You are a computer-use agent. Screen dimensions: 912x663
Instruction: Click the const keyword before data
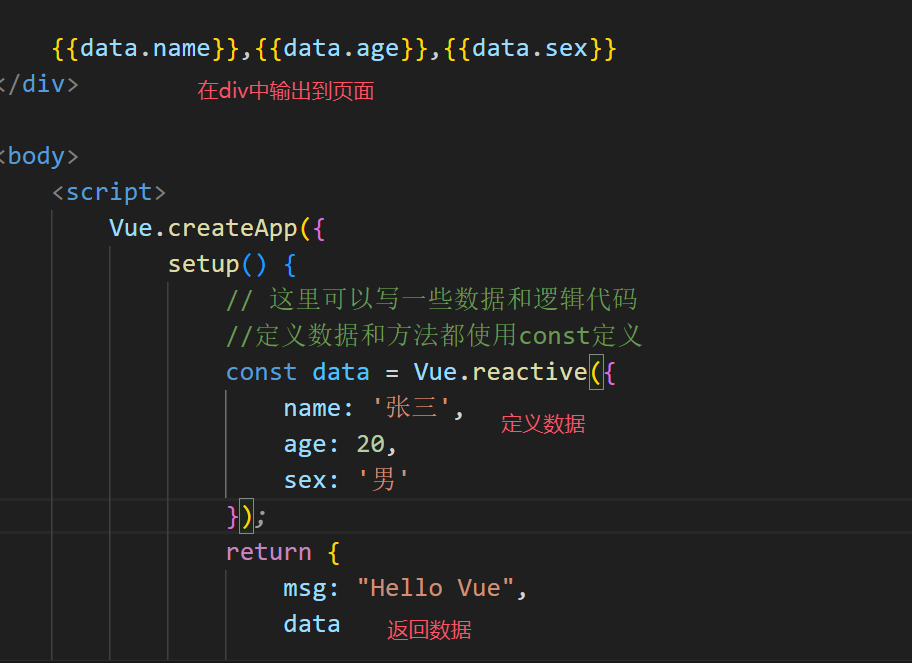point(261,372)
